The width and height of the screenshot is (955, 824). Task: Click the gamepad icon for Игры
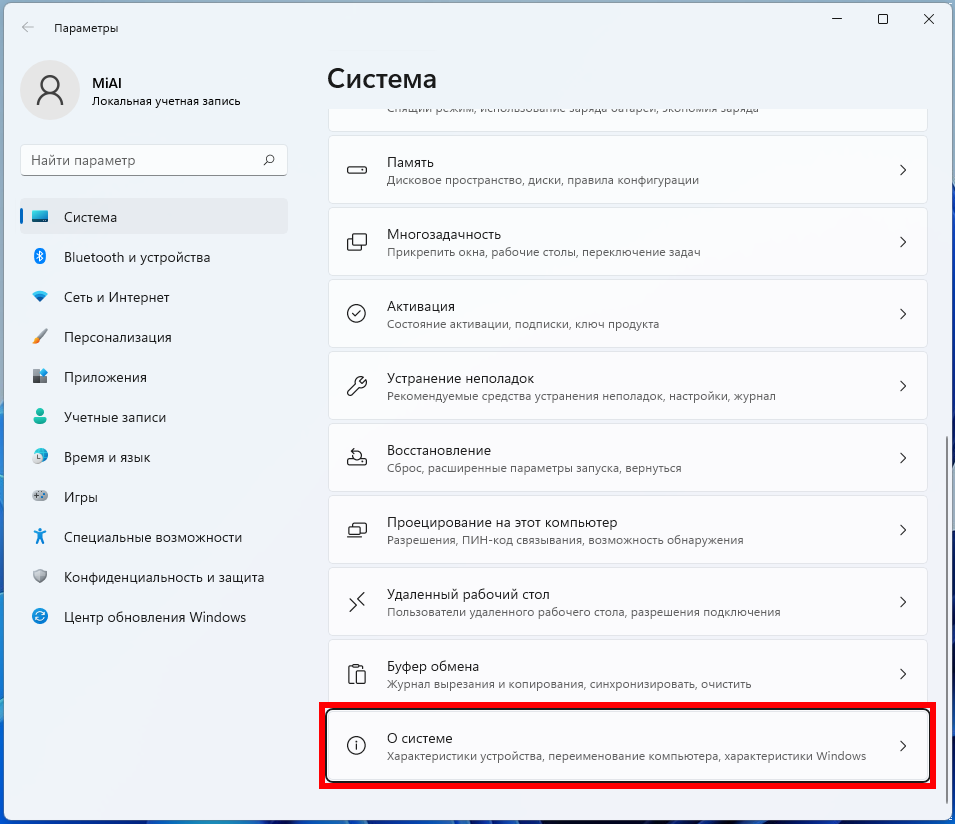[40, 496]
